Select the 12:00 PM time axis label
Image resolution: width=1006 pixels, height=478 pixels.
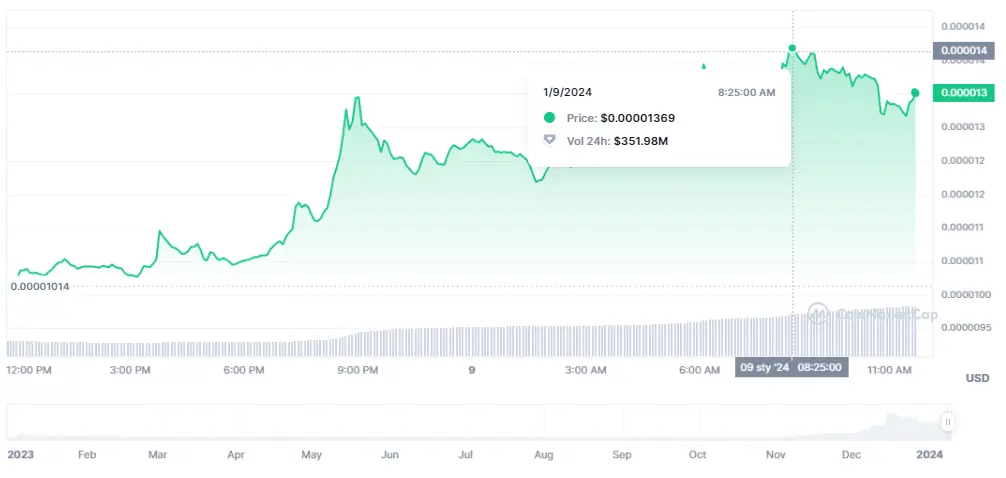[x=28, y=370]
